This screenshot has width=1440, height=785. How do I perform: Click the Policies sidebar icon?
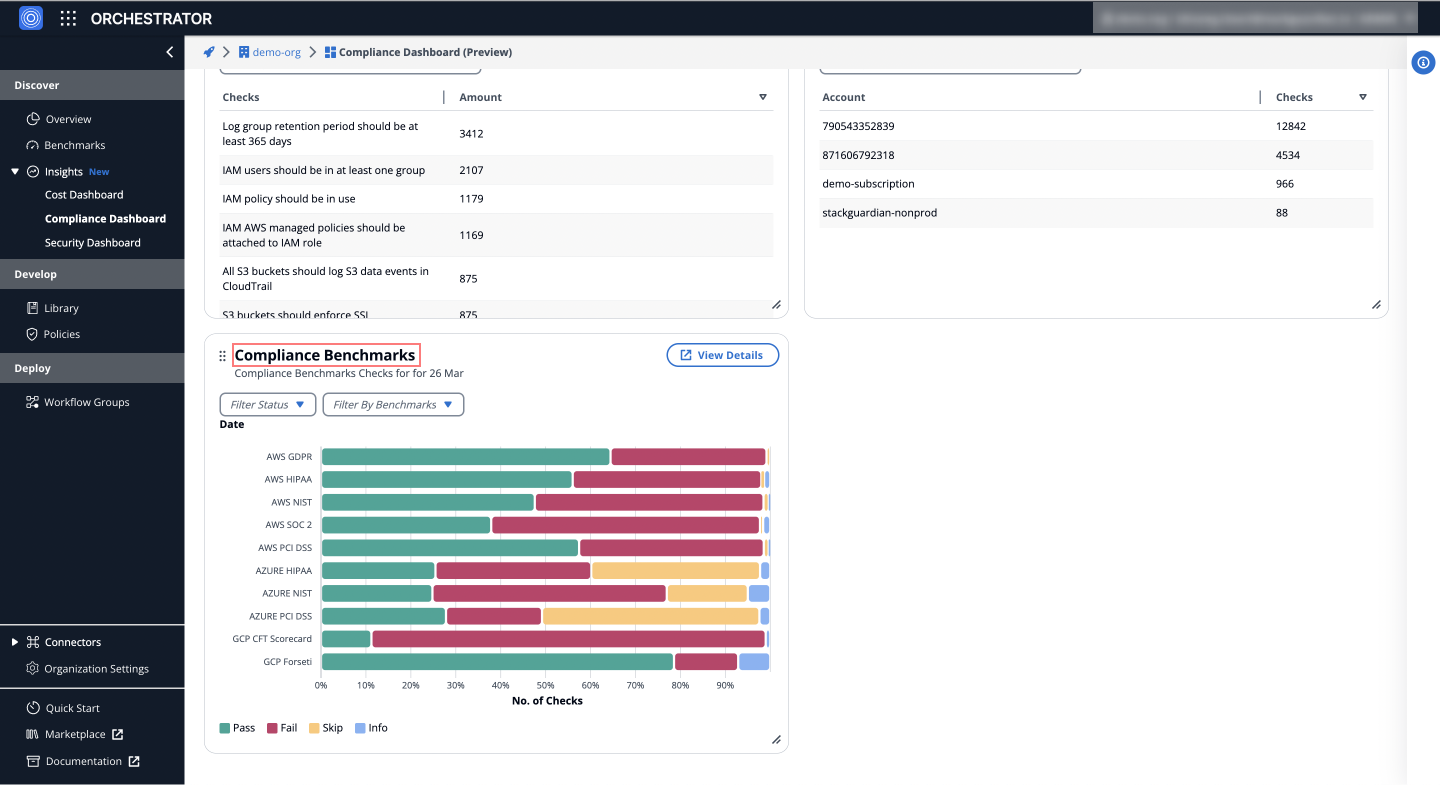[x=33, y=334]
